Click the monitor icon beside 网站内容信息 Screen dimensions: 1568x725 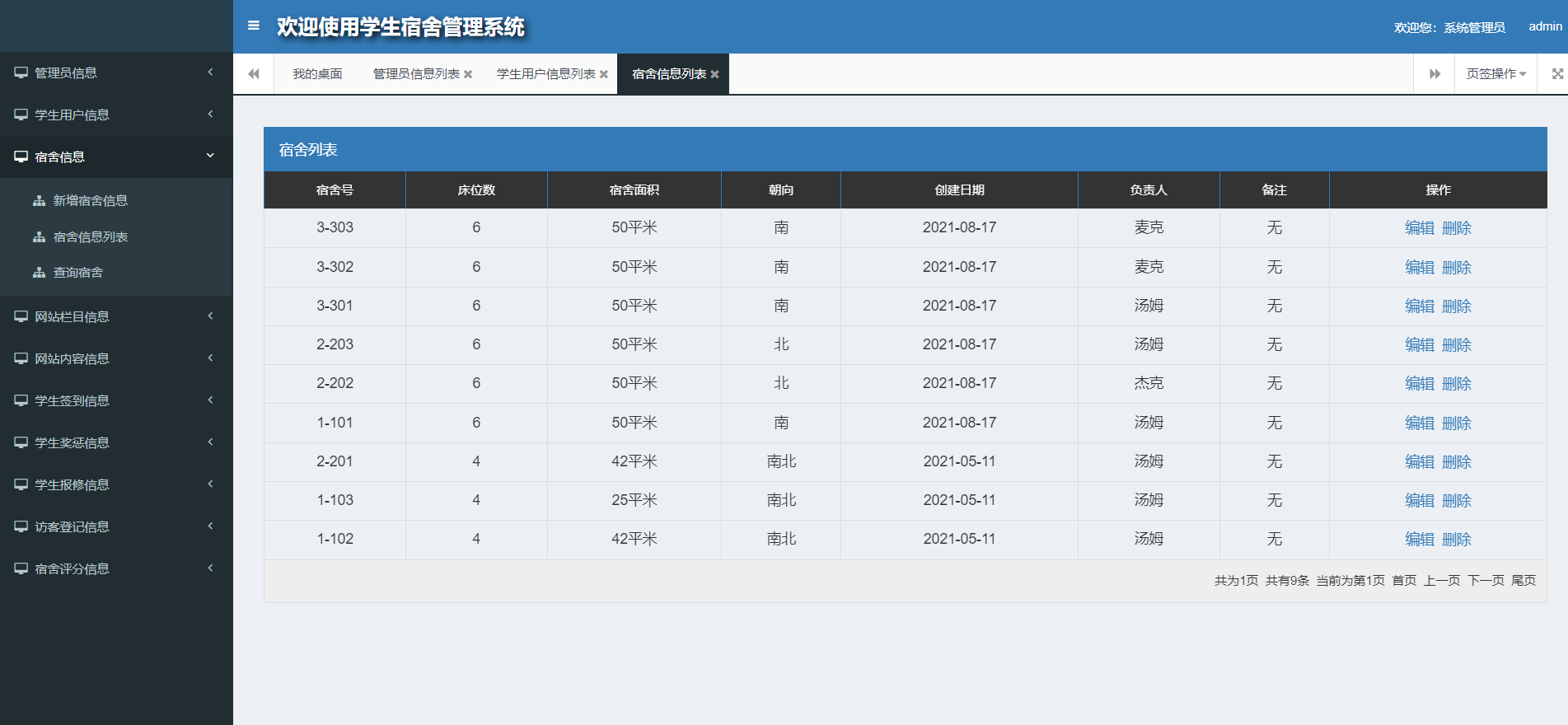tap(21, 358)
